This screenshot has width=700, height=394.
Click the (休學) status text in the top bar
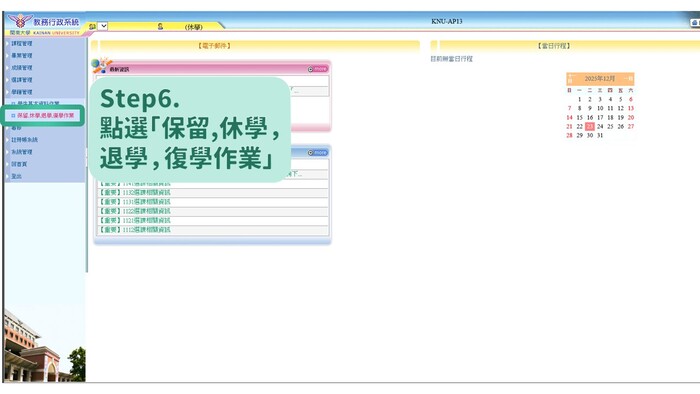(x=194, y=27)
